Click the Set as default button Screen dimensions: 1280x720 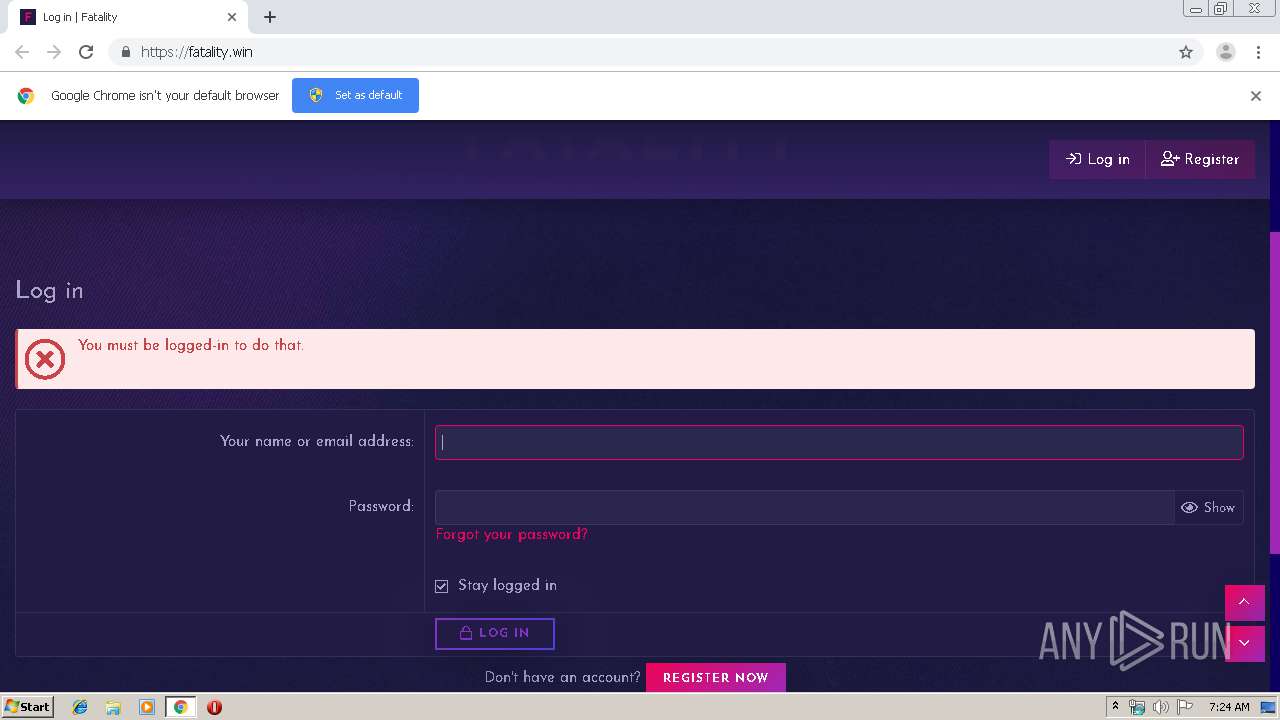[355, 95]
